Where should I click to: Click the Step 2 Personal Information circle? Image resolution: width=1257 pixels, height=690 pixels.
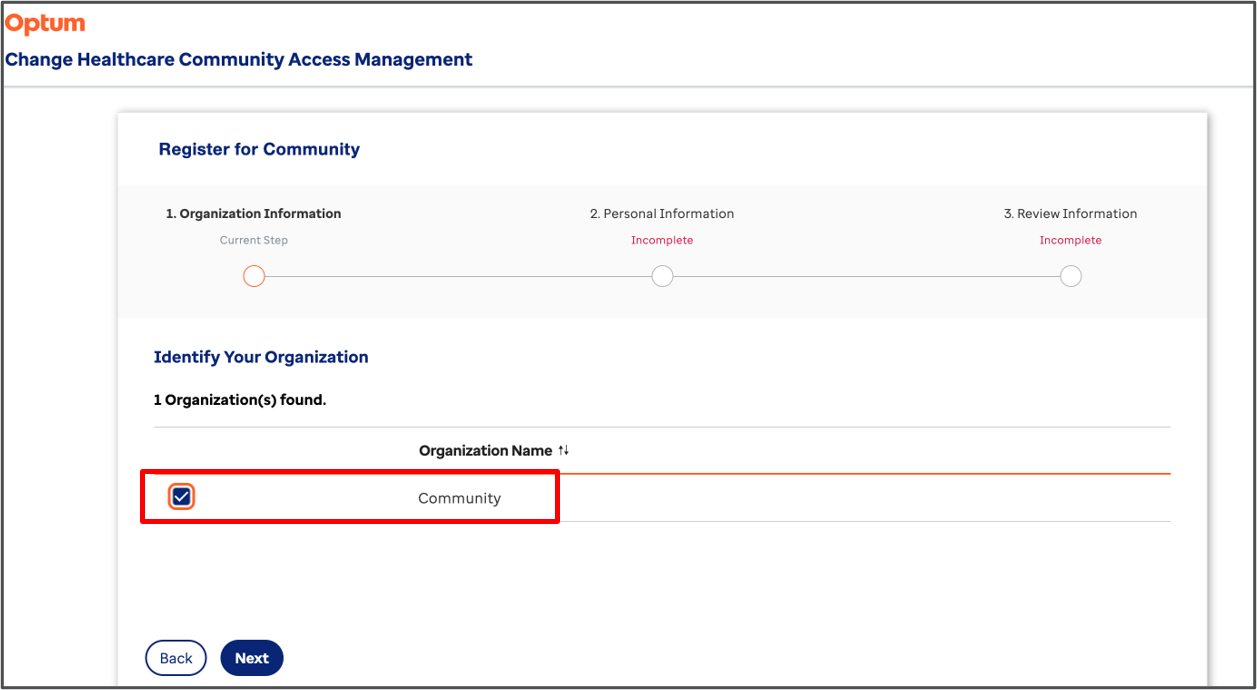(x=661, y=275)
